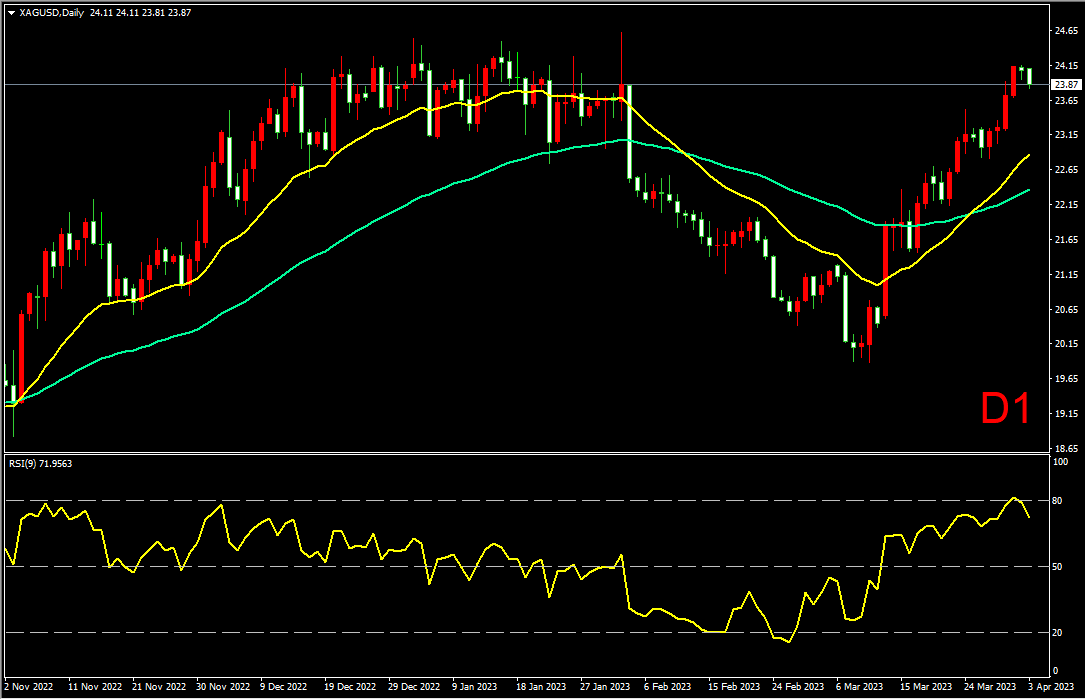
Task: Click the RSI(9) 71.9563 indicator label
Action: [40, 463]
